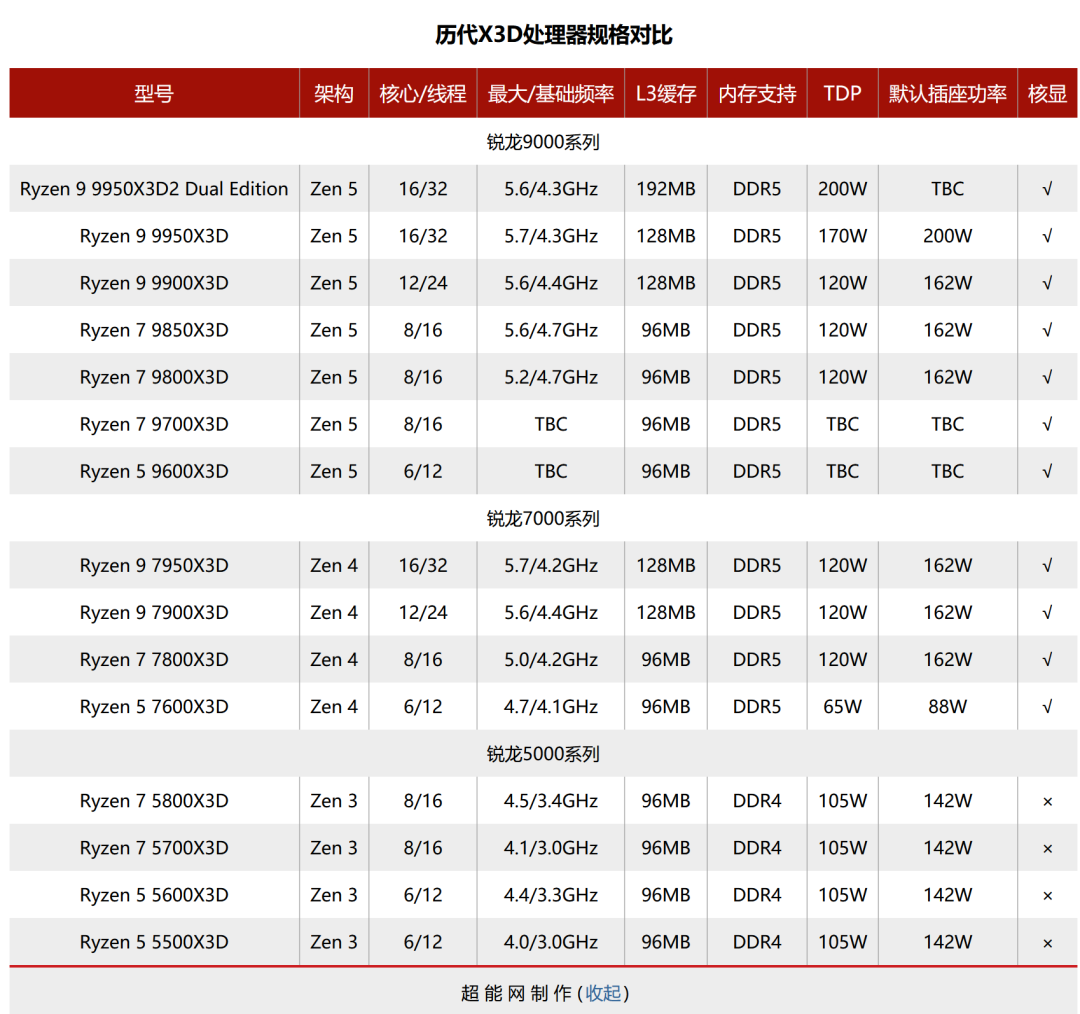Click the 超能网制作 credit text
Screen dimensions: 1080x1014
click(517, 993)
